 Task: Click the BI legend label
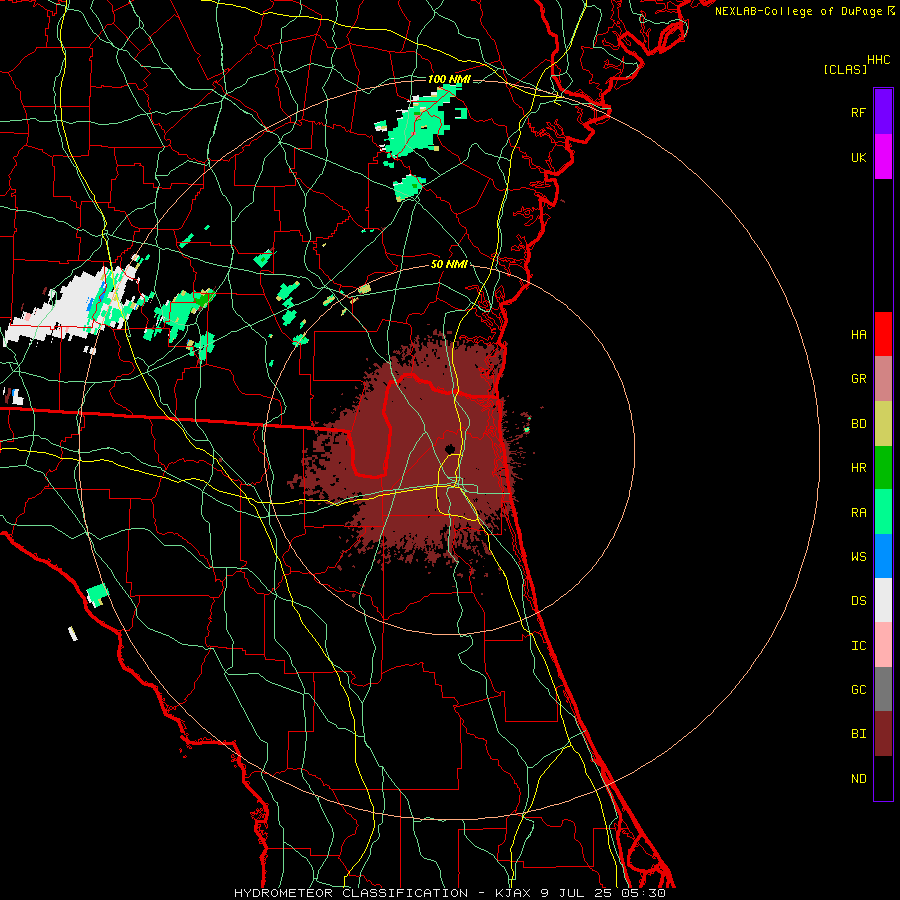click(x=858, y=734)
